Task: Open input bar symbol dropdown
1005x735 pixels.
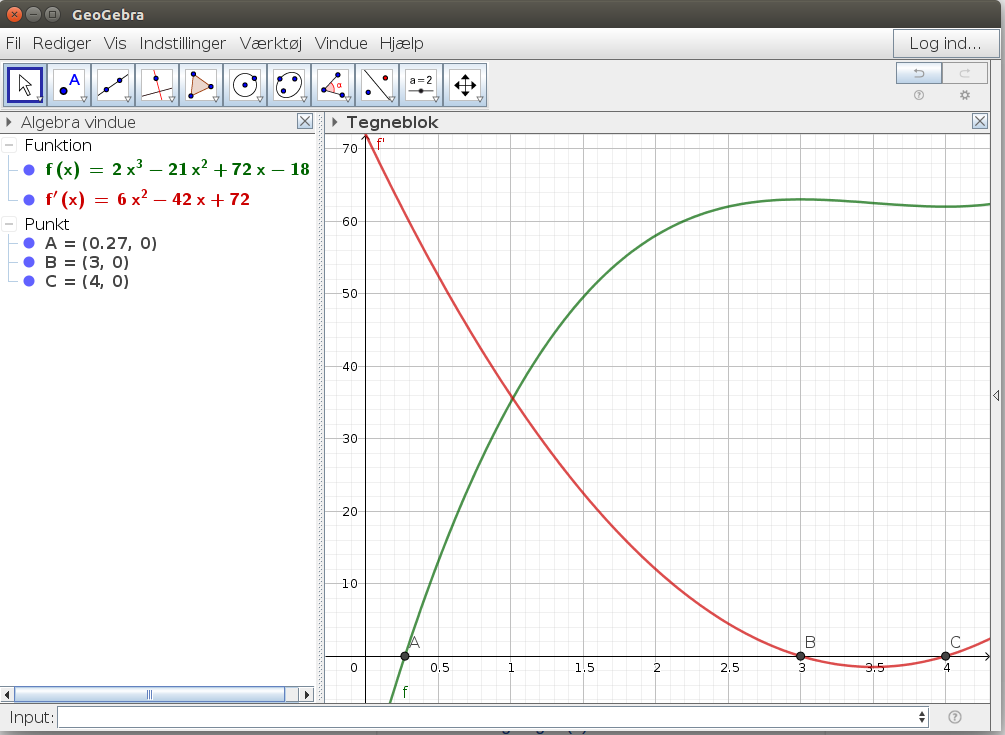Action: [922, 717]
